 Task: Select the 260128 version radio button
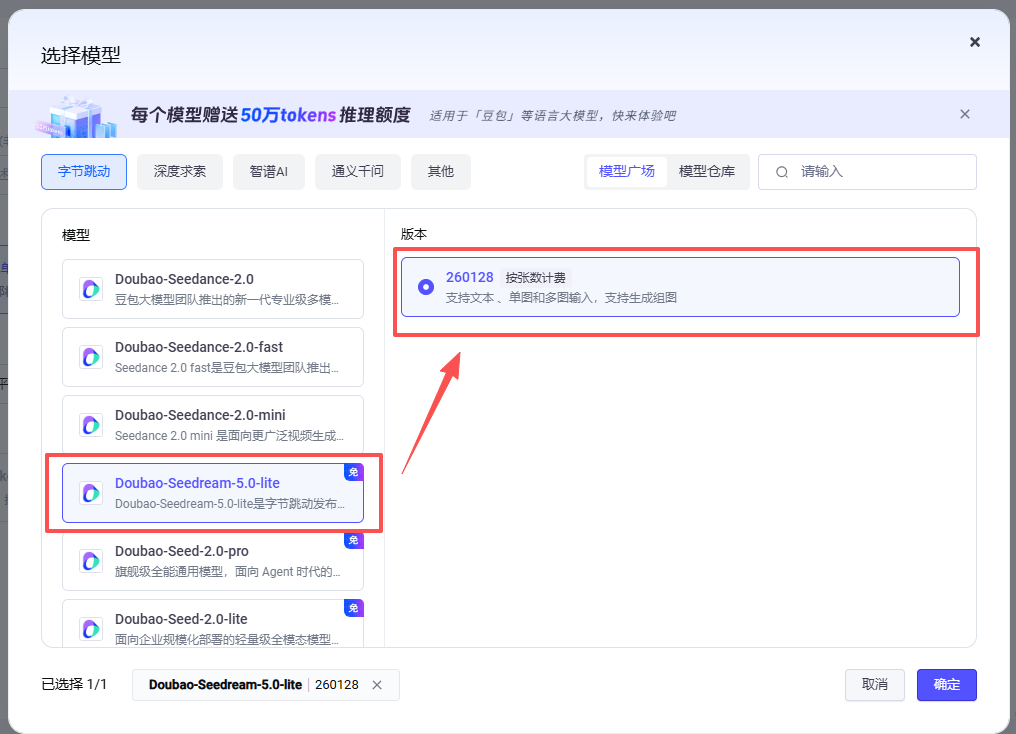pos(426,287)
